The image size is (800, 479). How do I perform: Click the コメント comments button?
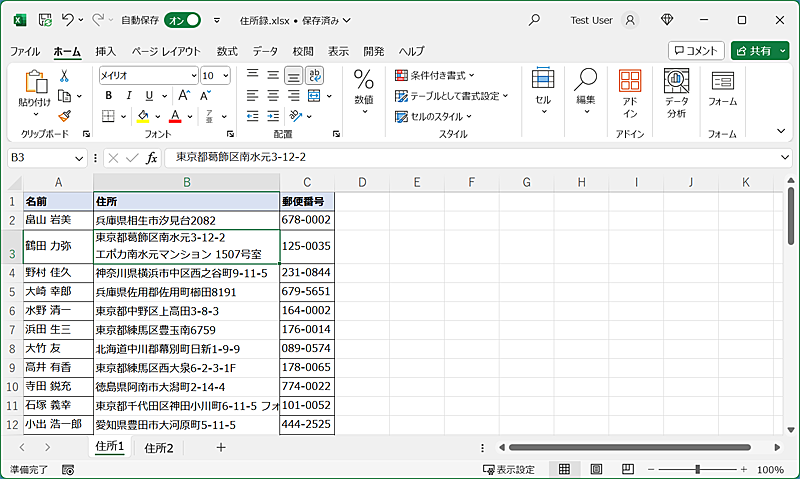[x=696, y=51]
